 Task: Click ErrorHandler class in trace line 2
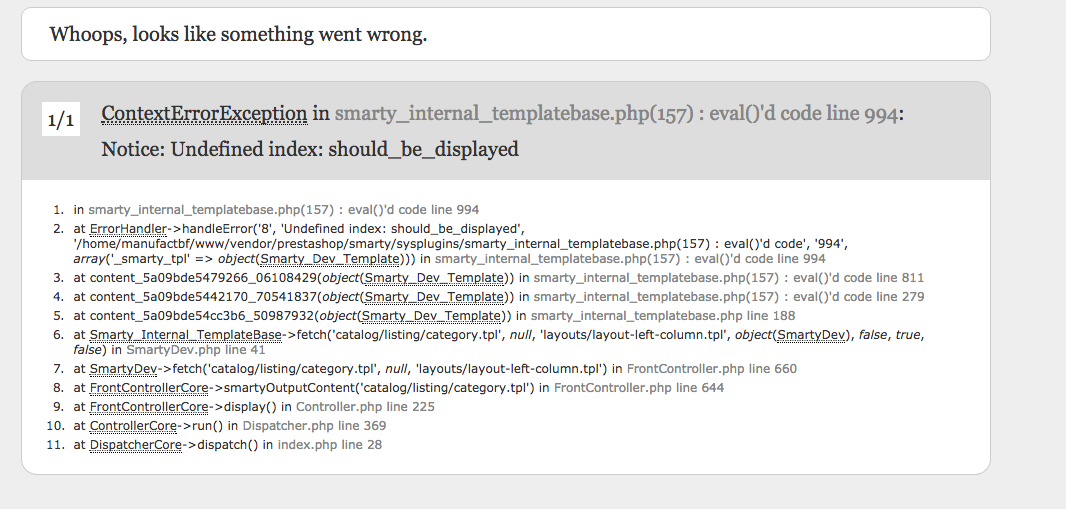[x=128, y=229]
